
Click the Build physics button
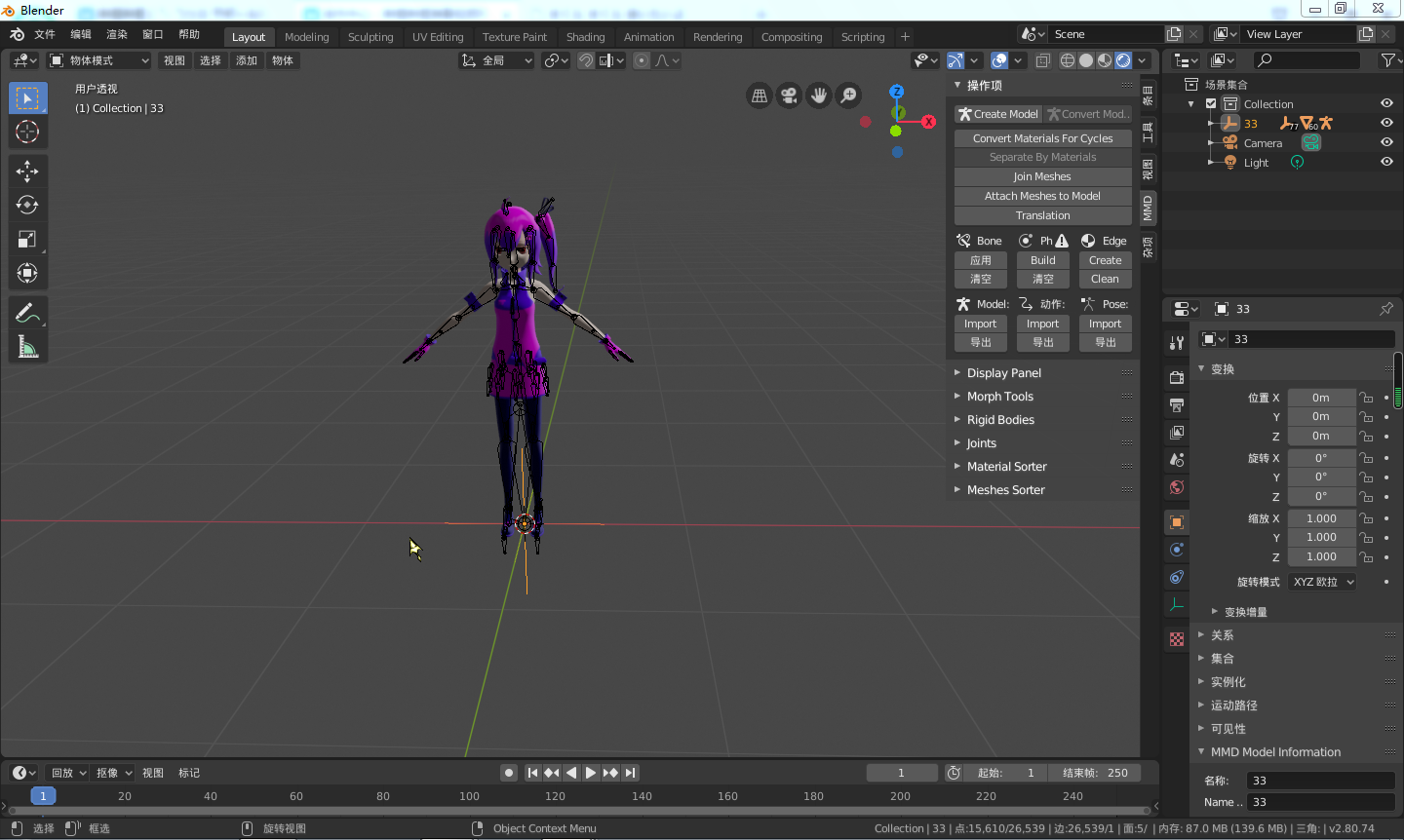tap(1043, 260)
